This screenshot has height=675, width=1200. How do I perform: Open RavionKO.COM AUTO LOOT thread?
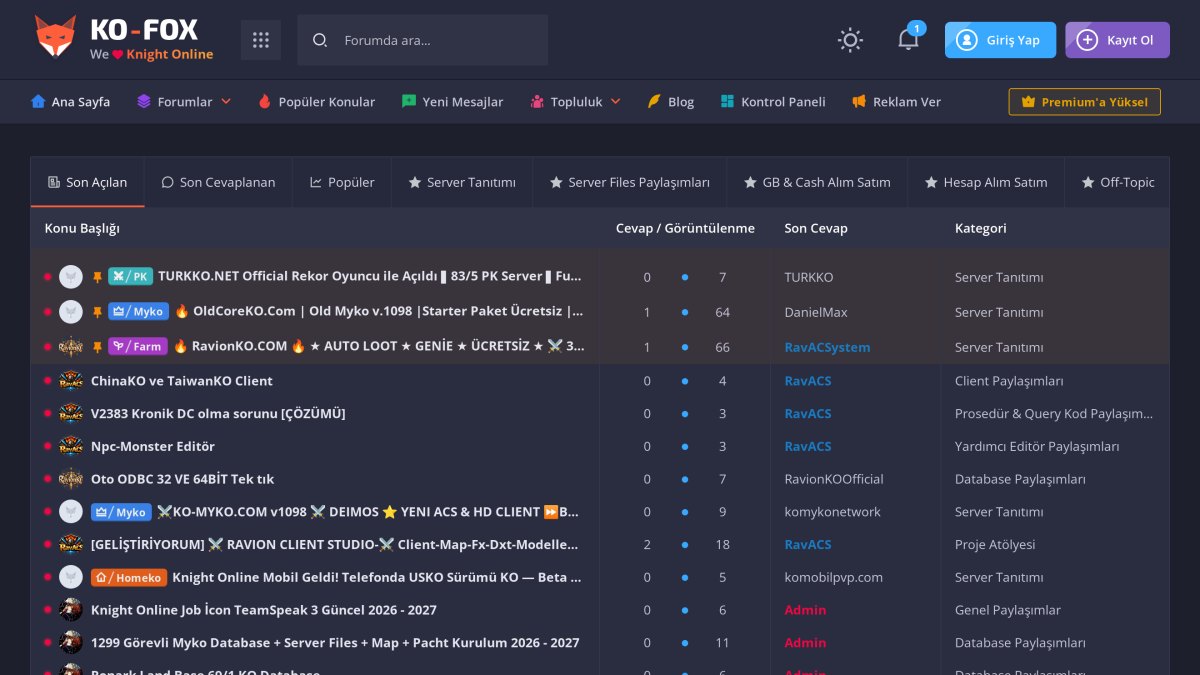379,346
